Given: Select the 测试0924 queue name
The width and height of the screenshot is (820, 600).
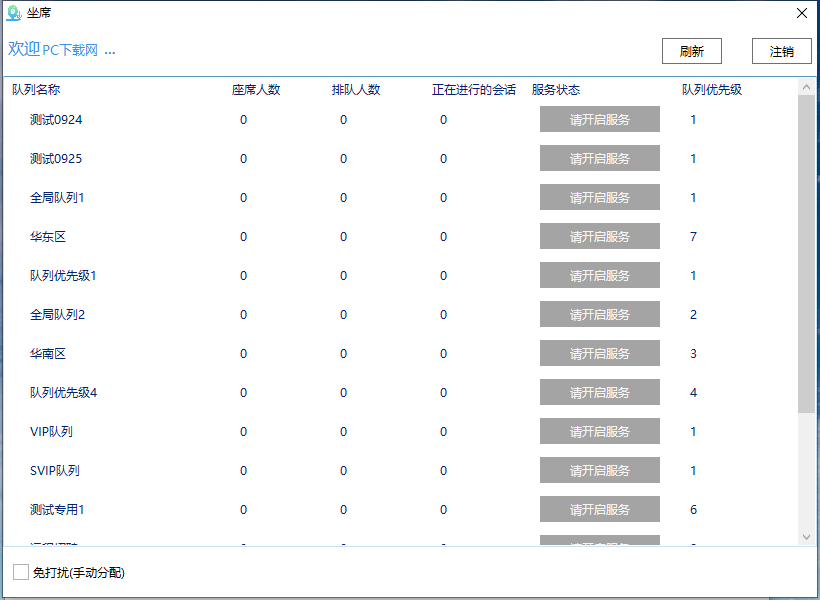Looking at the screenshot, I should pos(56,120).
